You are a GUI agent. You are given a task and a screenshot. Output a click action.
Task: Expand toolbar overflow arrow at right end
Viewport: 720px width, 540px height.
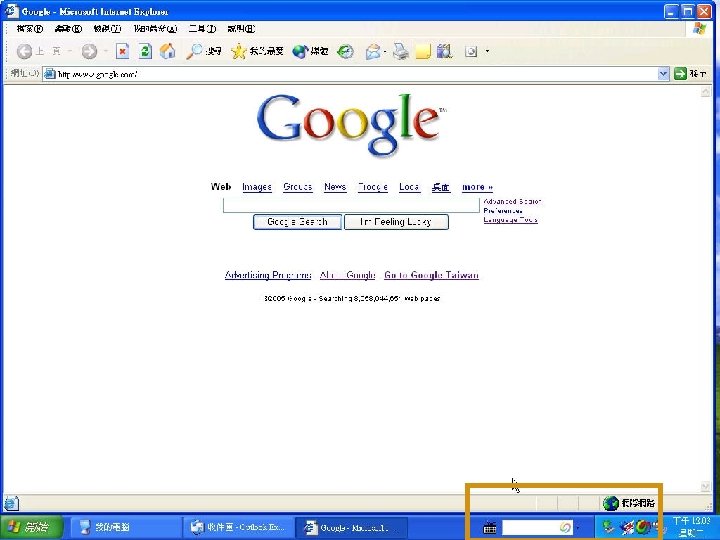click(x=487, y=51)
